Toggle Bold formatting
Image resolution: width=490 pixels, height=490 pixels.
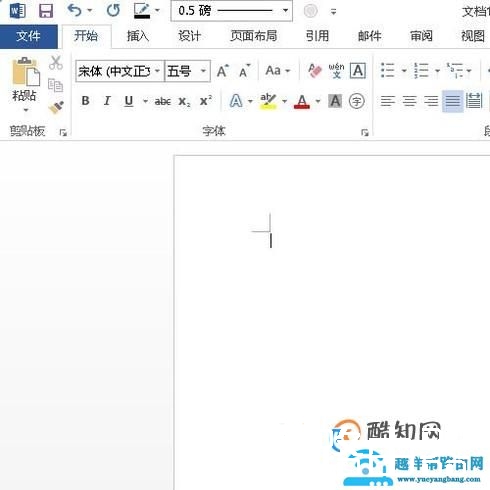tap(85, 101)
